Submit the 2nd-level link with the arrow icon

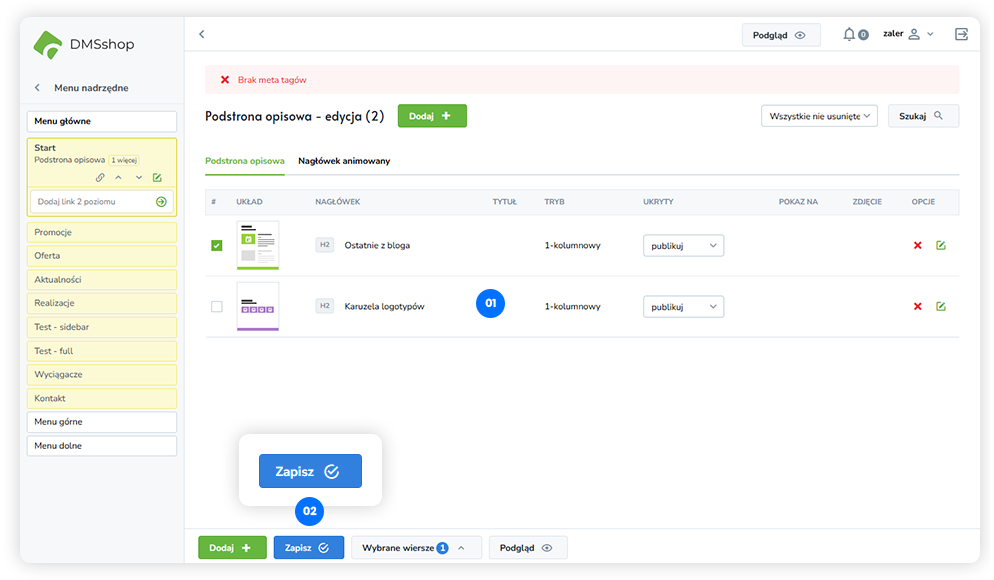pyautogui.click(x=161, y=202)
